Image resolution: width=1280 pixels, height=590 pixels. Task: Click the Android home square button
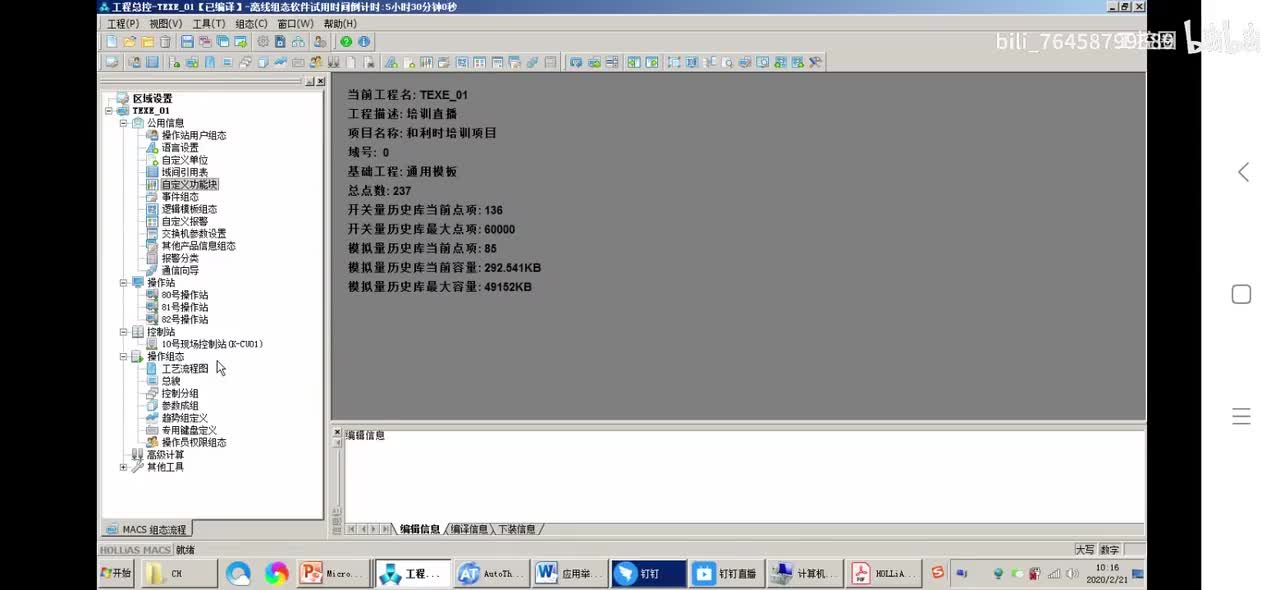pos(1241,294)
